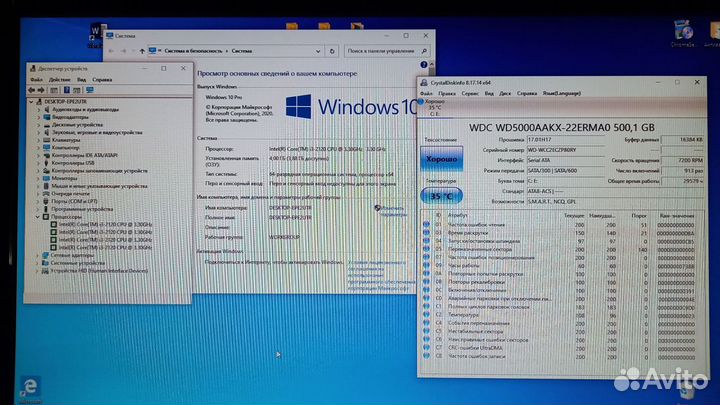Viewport: 720px width, 405px height.
Task: Open the Действие menu in Device Manager
Action: 57,79
